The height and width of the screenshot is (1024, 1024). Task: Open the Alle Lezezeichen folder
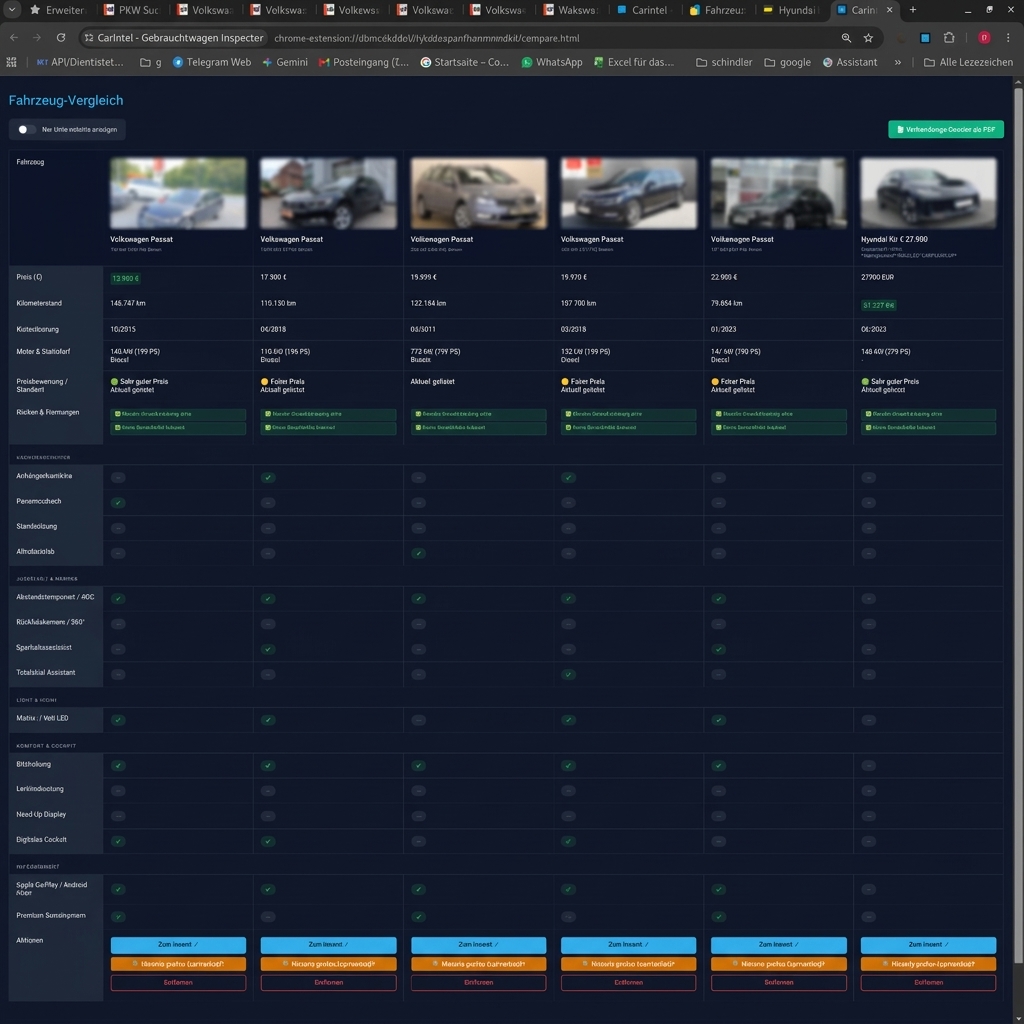tap(968, 62)
